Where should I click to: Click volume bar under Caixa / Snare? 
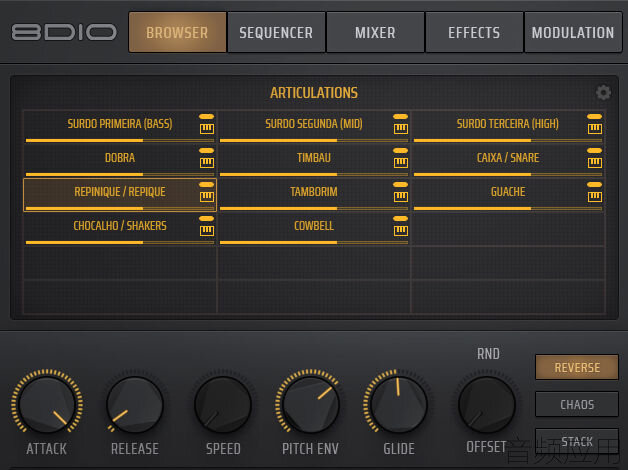tap(507, 175)
